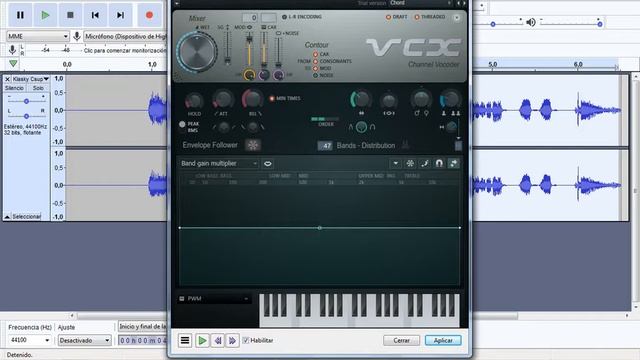Click the HOLD envelope knob
Screen dimensions: 640x360
194,101
